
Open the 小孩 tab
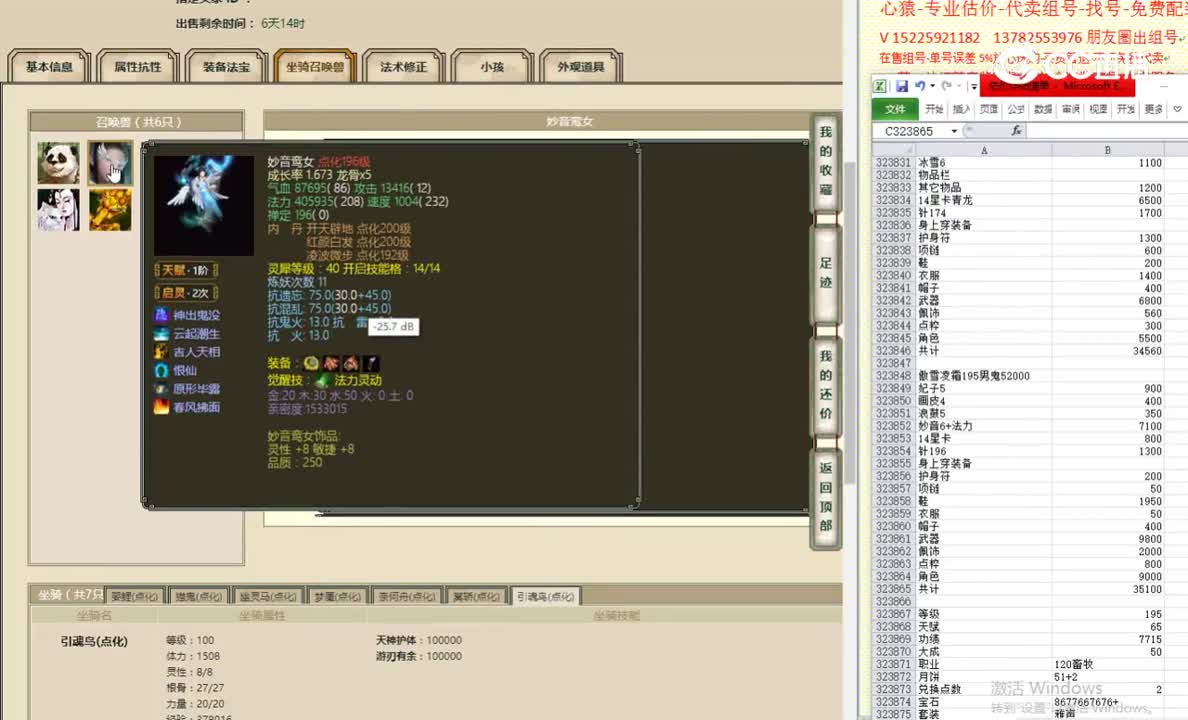click(492, 67)
